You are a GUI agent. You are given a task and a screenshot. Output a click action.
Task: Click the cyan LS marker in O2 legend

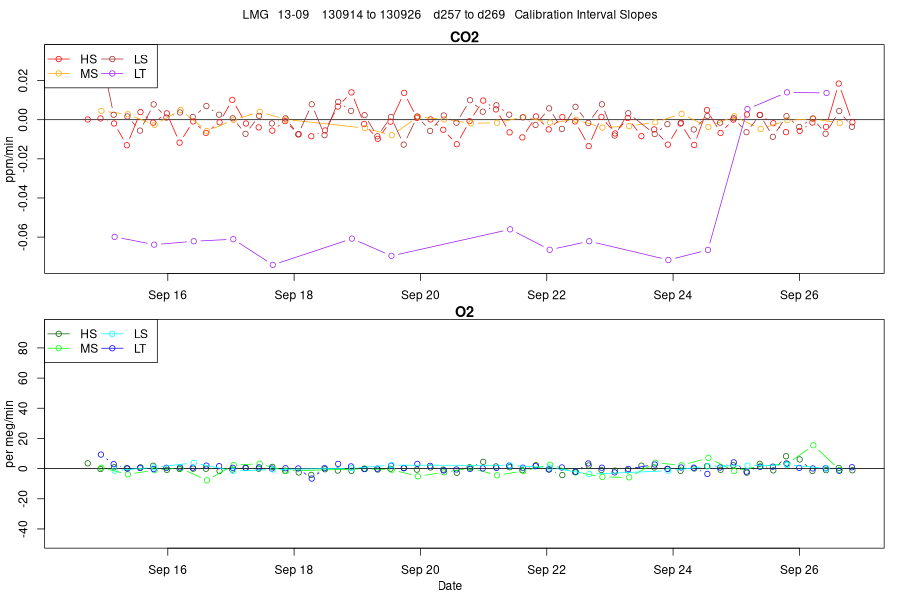112,334
